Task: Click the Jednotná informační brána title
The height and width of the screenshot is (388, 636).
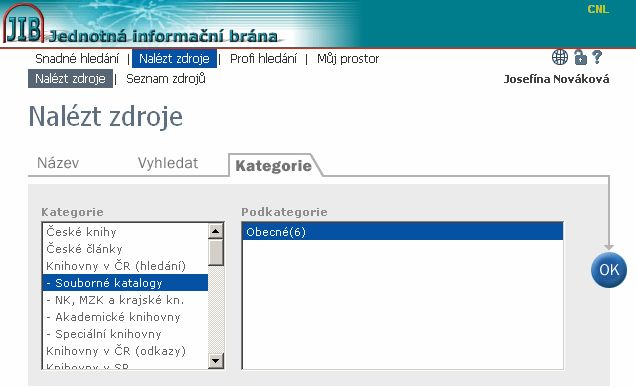Action: tap(163, 36)
